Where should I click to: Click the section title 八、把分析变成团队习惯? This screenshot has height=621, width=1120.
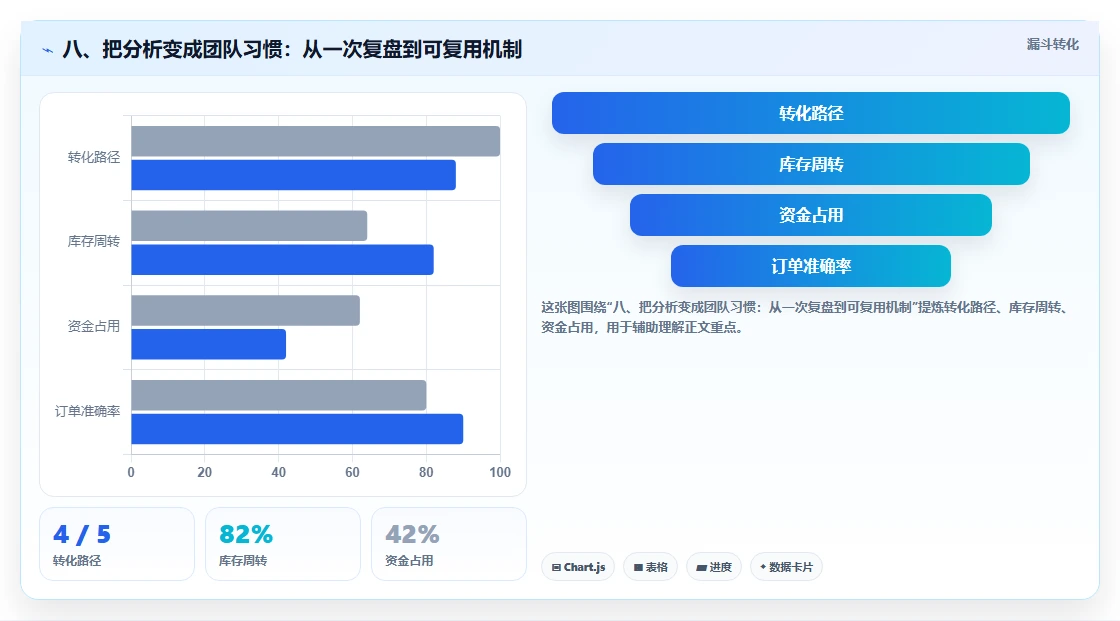click(292, 49)
